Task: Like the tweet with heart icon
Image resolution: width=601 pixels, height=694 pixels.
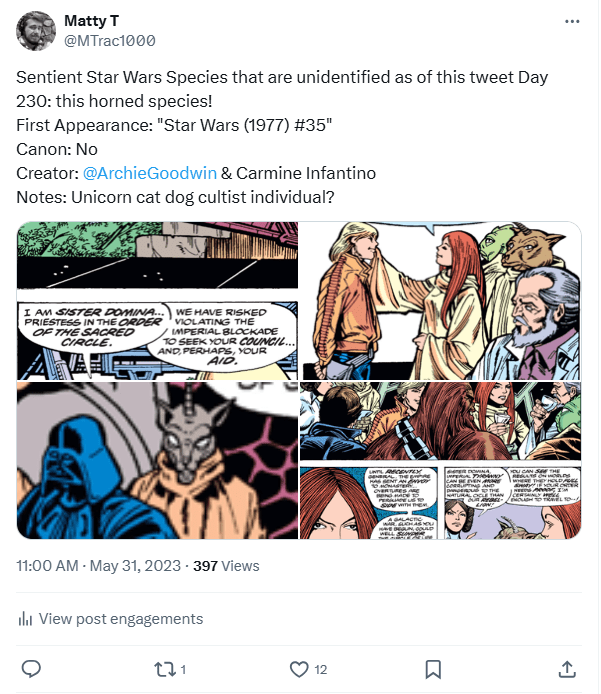Action: point(298,668)
